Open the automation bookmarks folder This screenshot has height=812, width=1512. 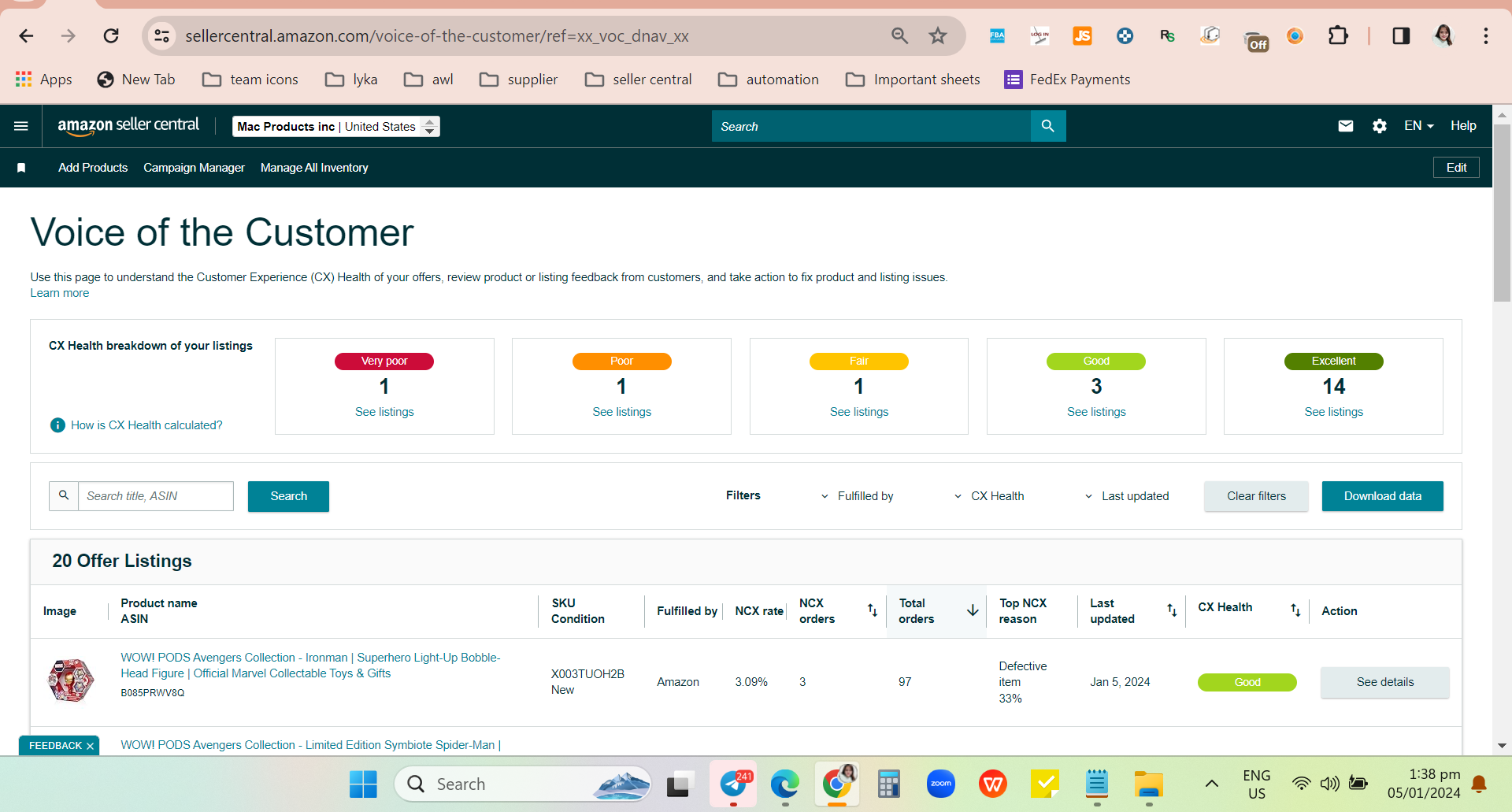[769, 80]
